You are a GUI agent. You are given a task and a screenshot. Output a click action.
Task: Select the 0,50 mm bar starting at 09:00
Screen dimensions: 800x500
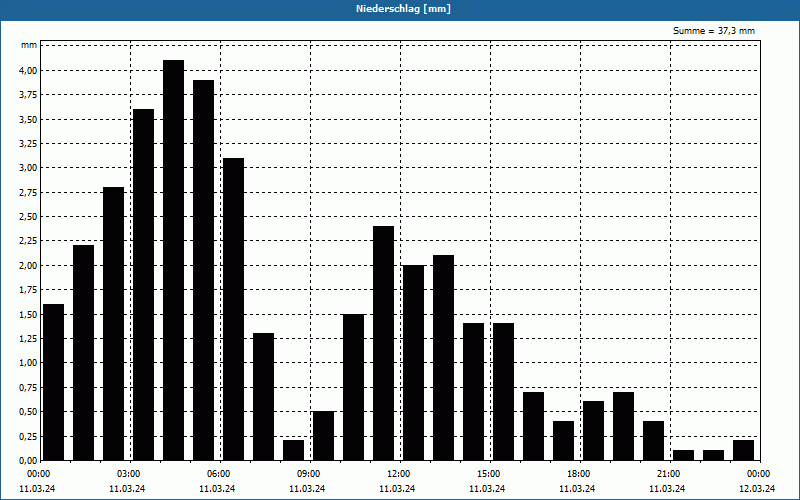click(323, 436)
